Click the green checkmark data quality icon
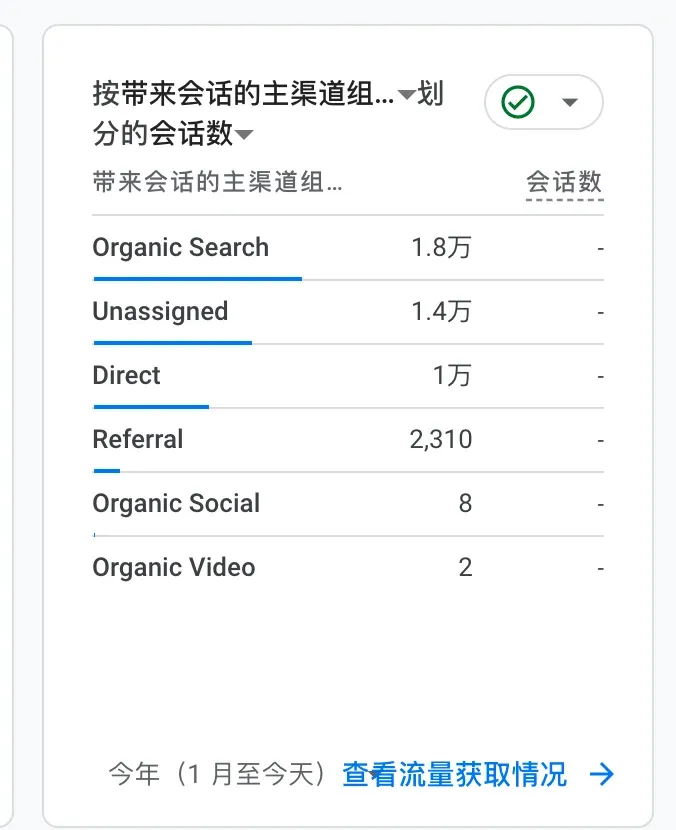This screenshot has height=830, width=676. coord(518,101)
